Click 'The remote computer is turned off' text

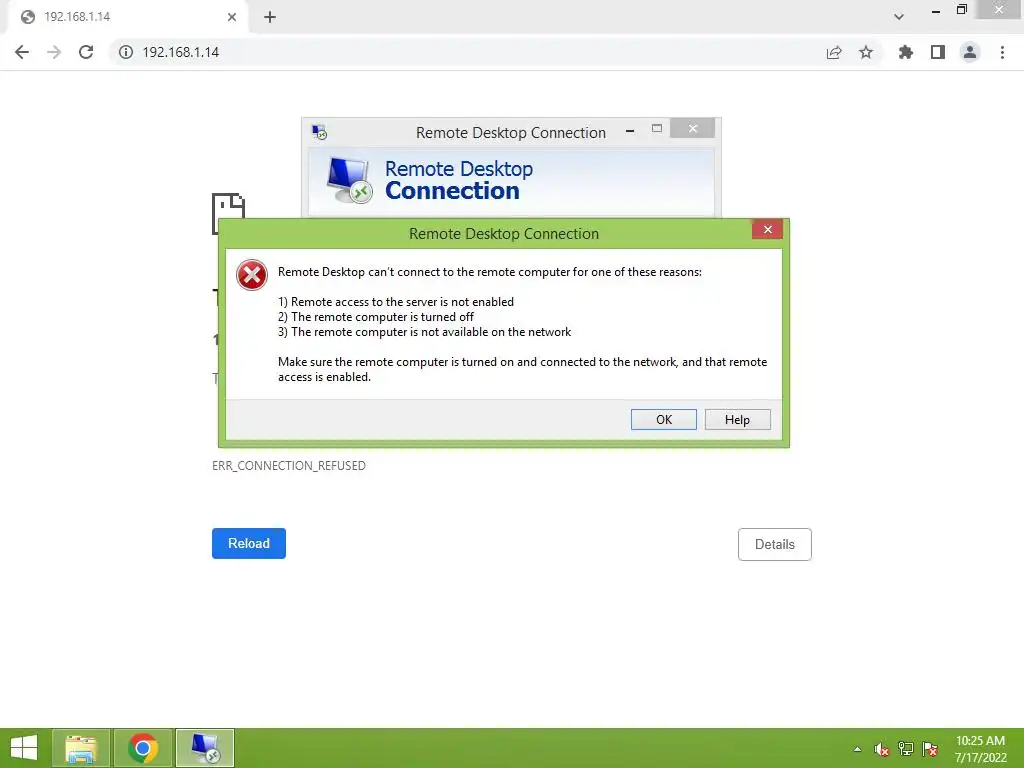click(x=383, y=317)
